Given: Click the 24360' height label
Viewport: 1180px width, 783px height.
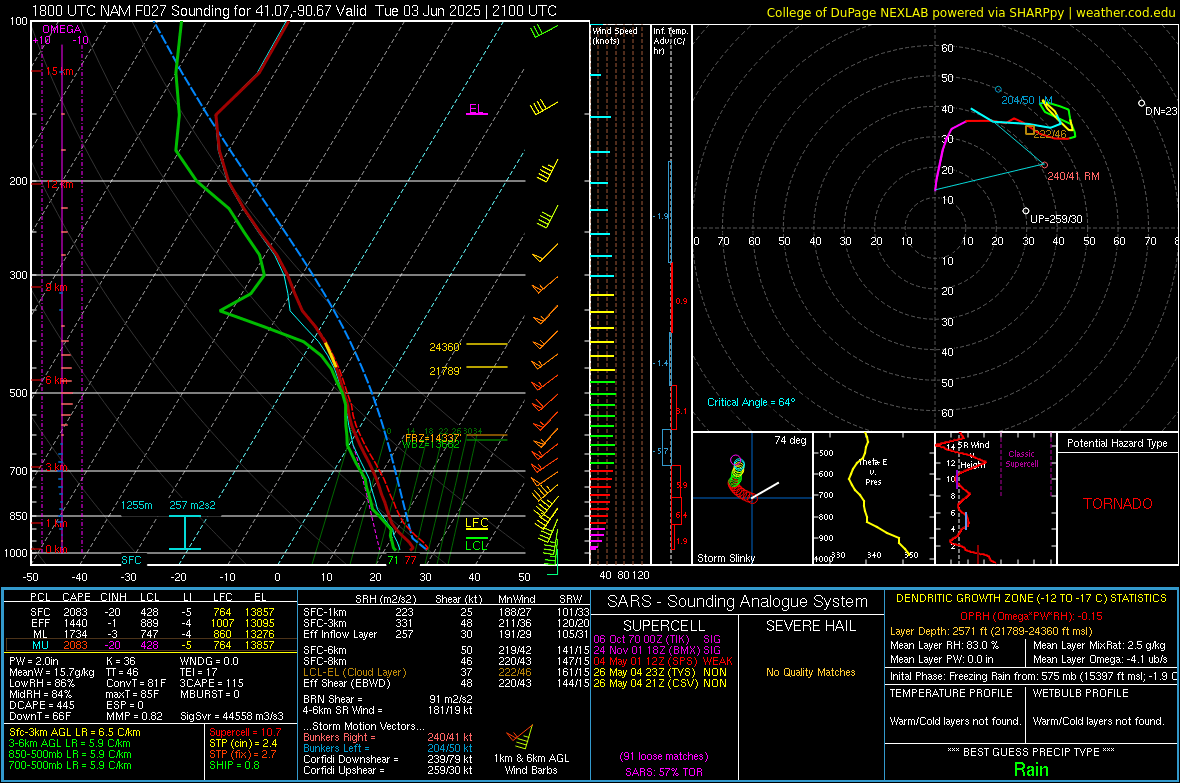Looking at the screenshot, I should point(445,347).
